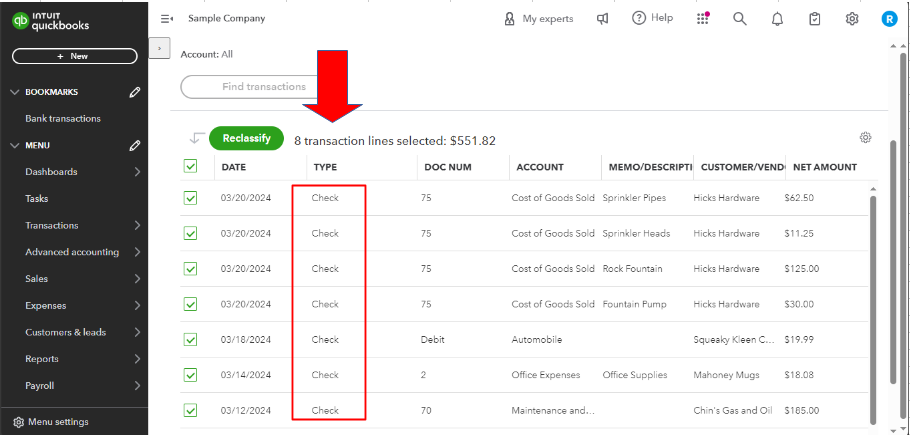Screen dimensions: 910x435
Task: Click the Debit doc num cell
Action: 432,339
